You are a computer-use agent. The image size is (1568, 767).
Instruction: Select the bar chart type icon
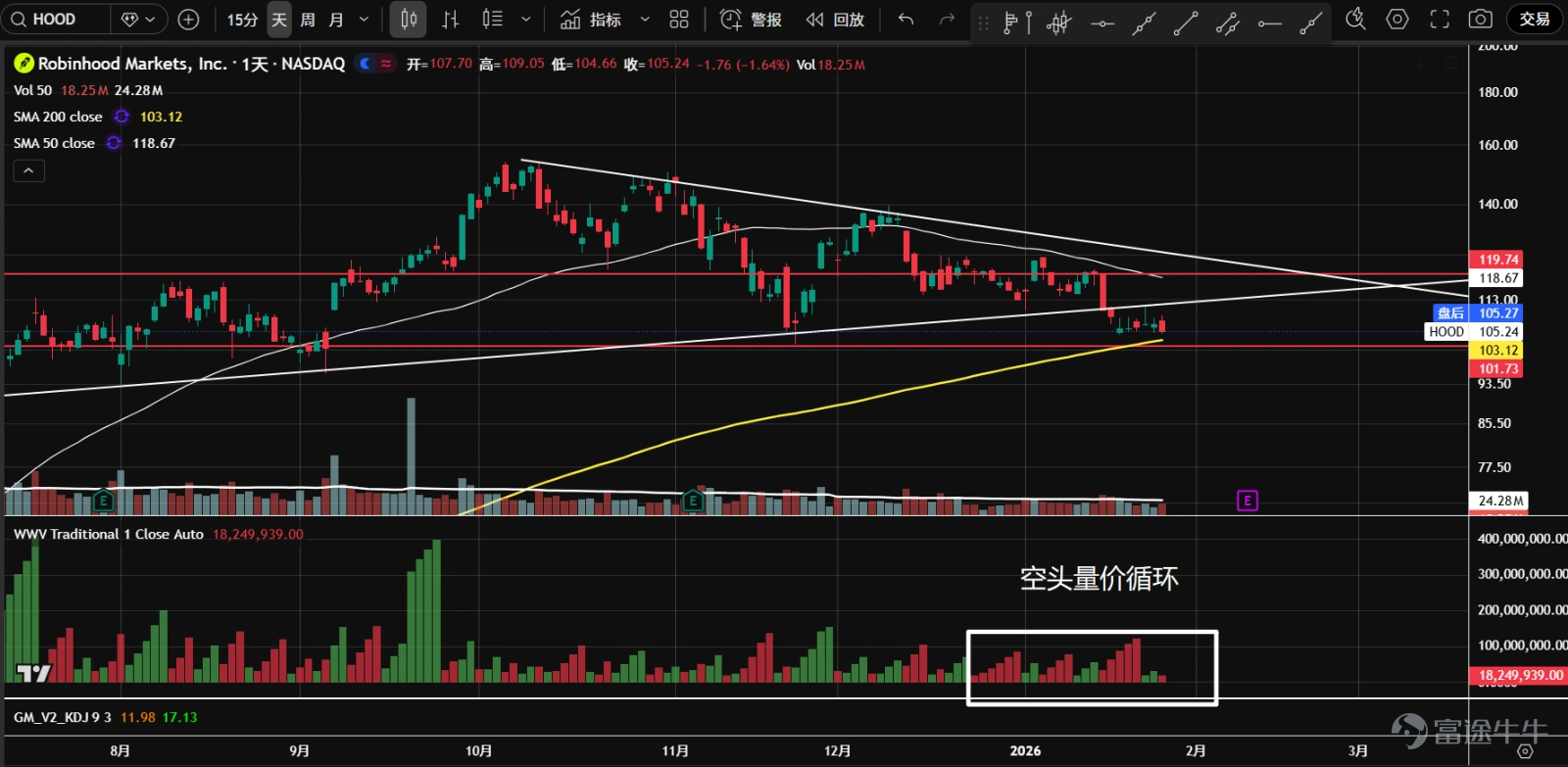point(450,19)
